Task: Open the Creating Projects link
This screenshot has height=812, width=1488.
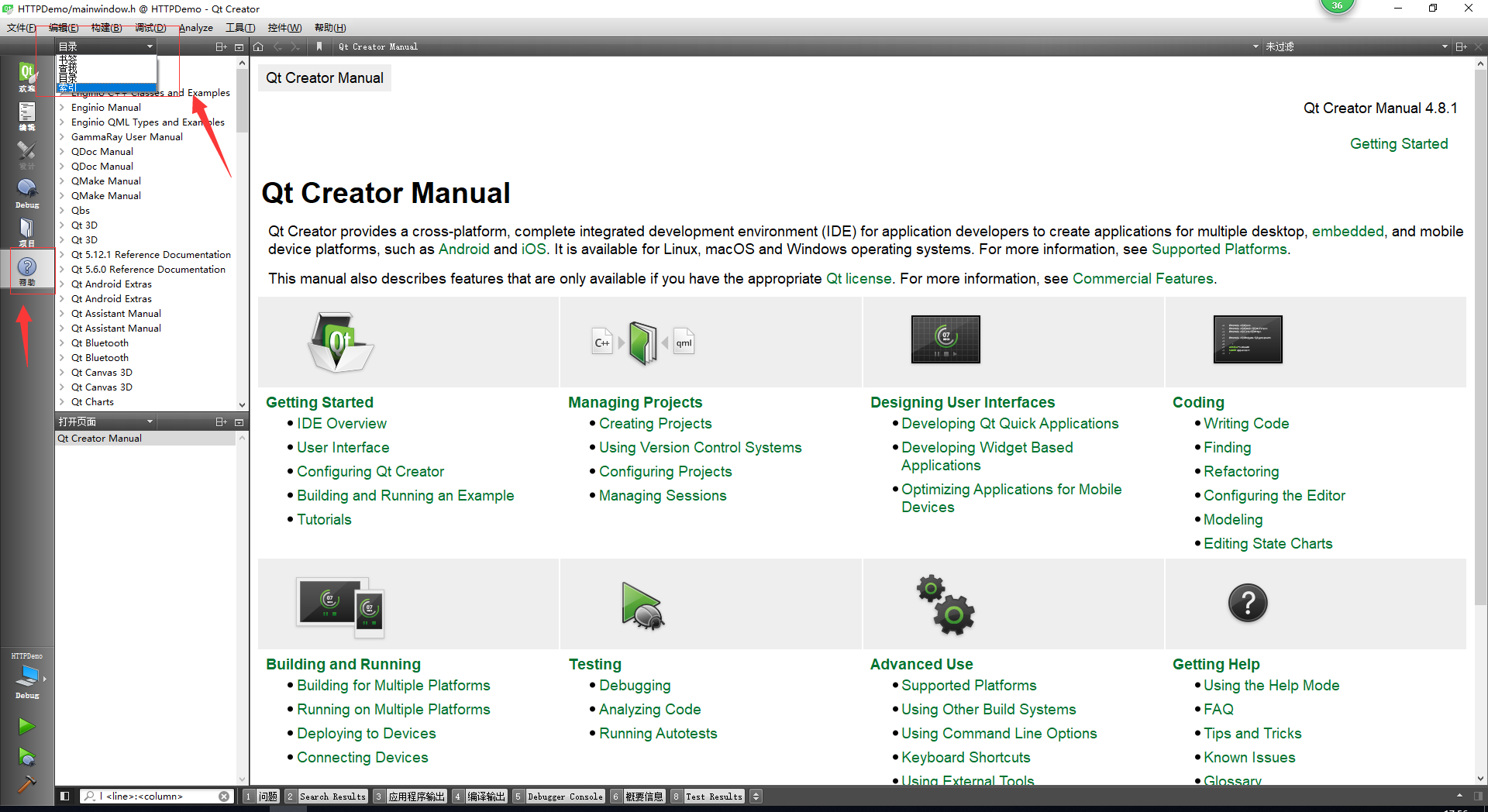Action: (x=656, y=424)
